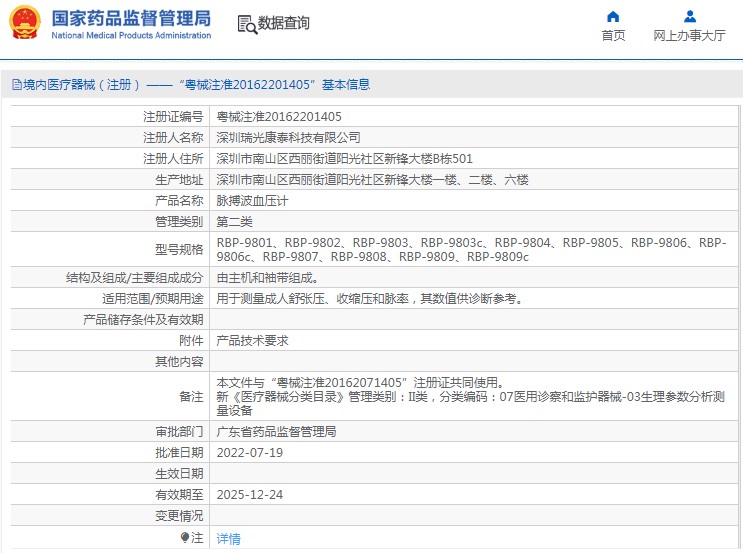743x553 pixels.
Task: Select intended use text 用于测量成人舒张压
Action: [x=370, y=299]
